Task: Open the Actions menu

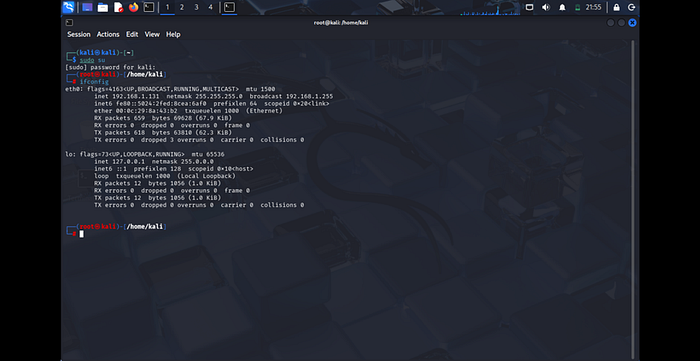Action: [108, 34]
